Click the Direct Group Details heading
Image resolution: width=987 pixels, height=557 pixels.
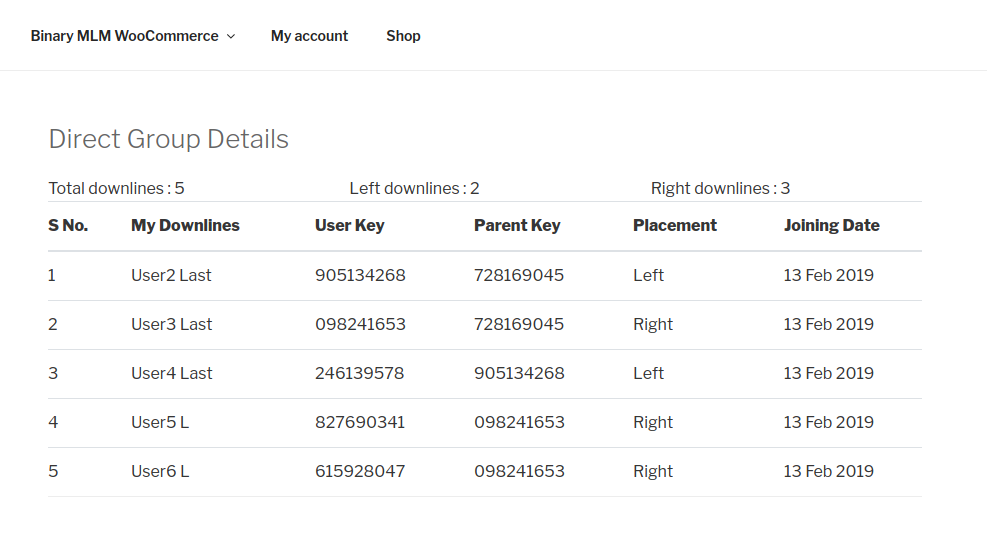[x=168, y=139]
